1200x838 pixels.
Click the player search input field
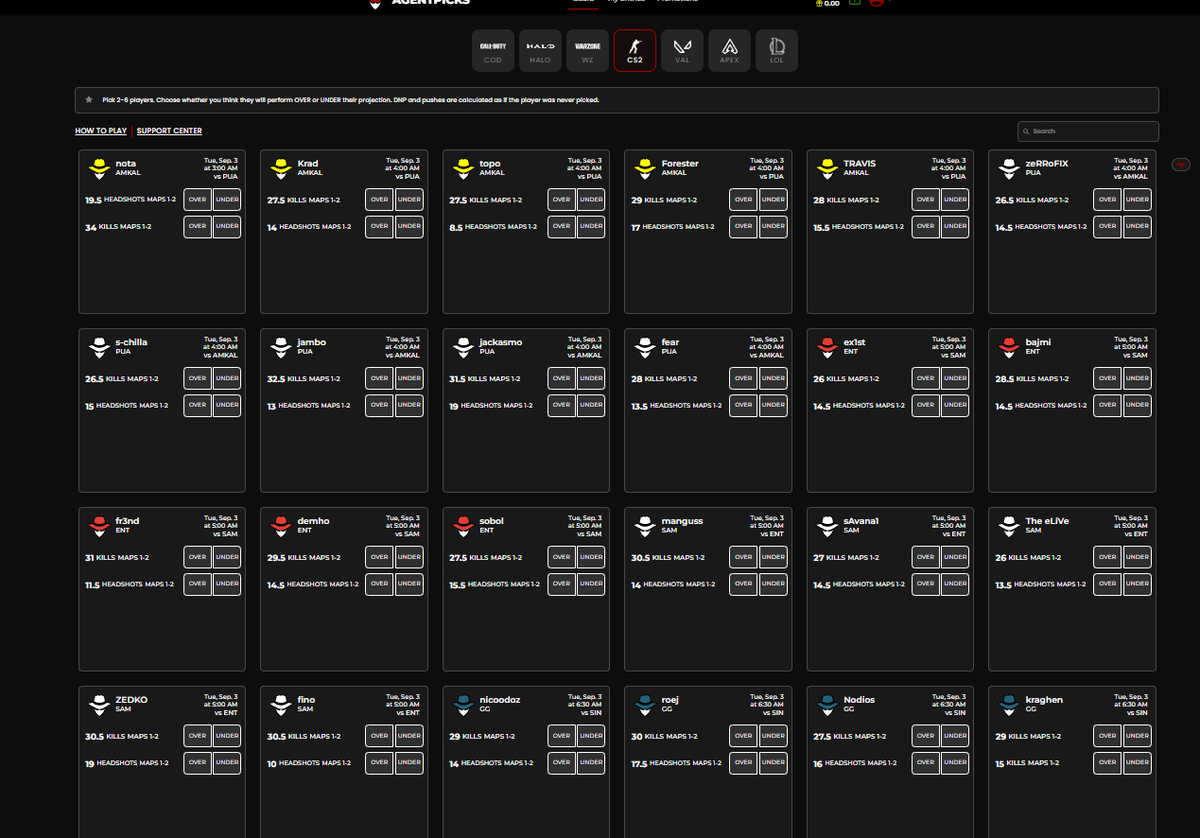1088,130
